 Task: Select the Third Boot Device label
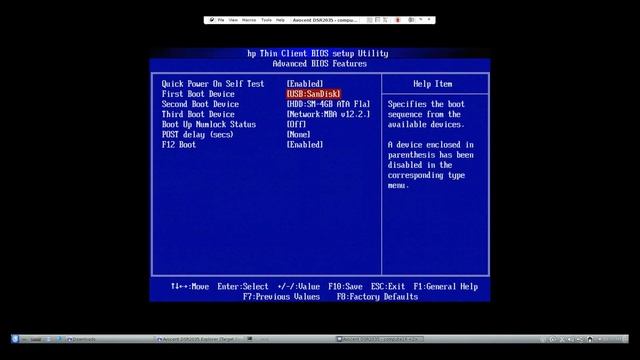(x=198, y=114)
